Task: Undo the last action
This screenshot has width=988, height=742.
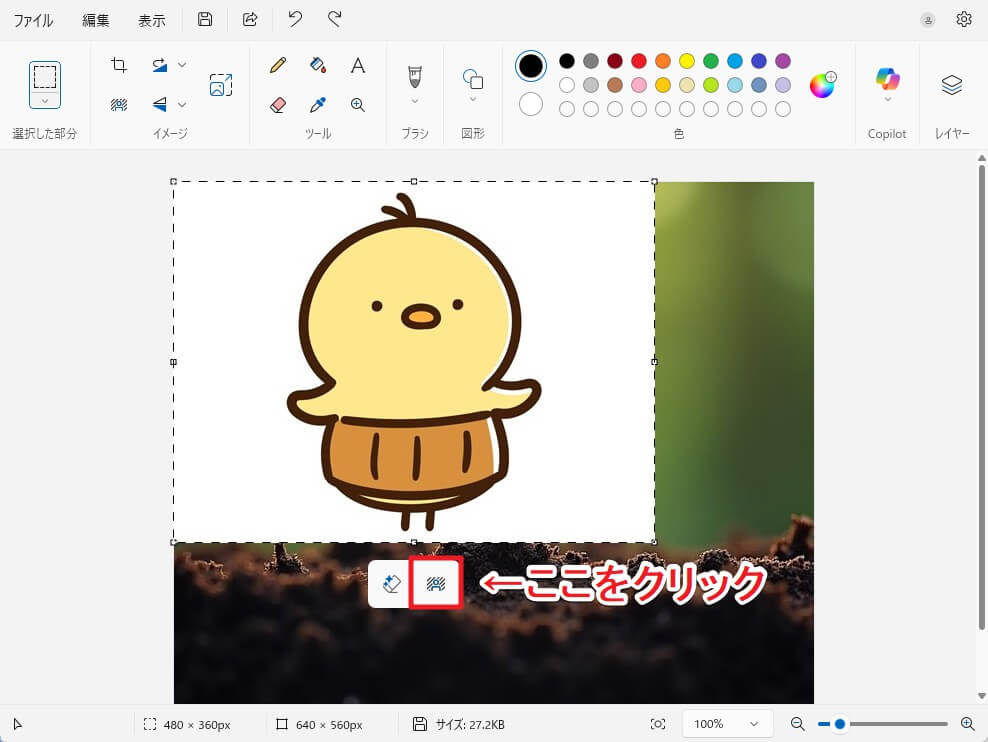Action: 295,20
